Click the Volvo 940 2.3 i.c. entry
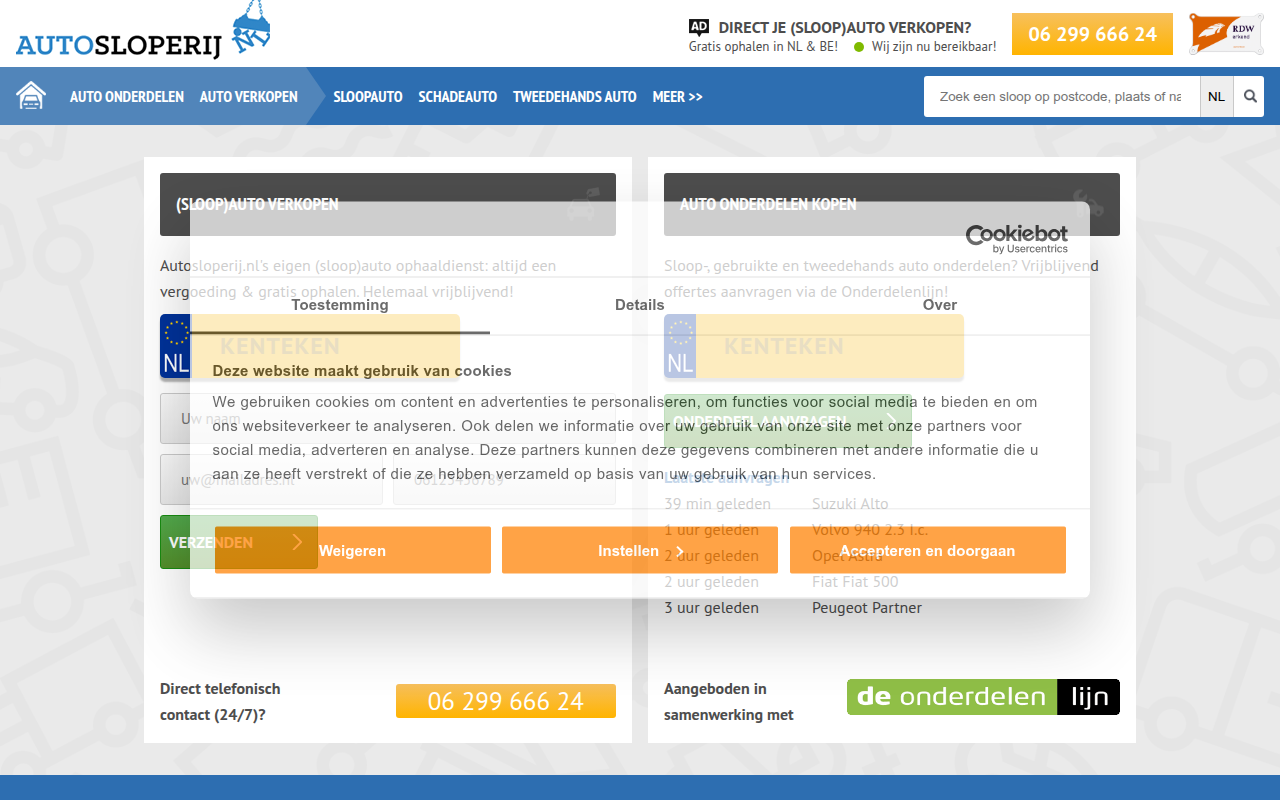The height and width of the screenshot is (800, 1280). click(x=870, y=530)
